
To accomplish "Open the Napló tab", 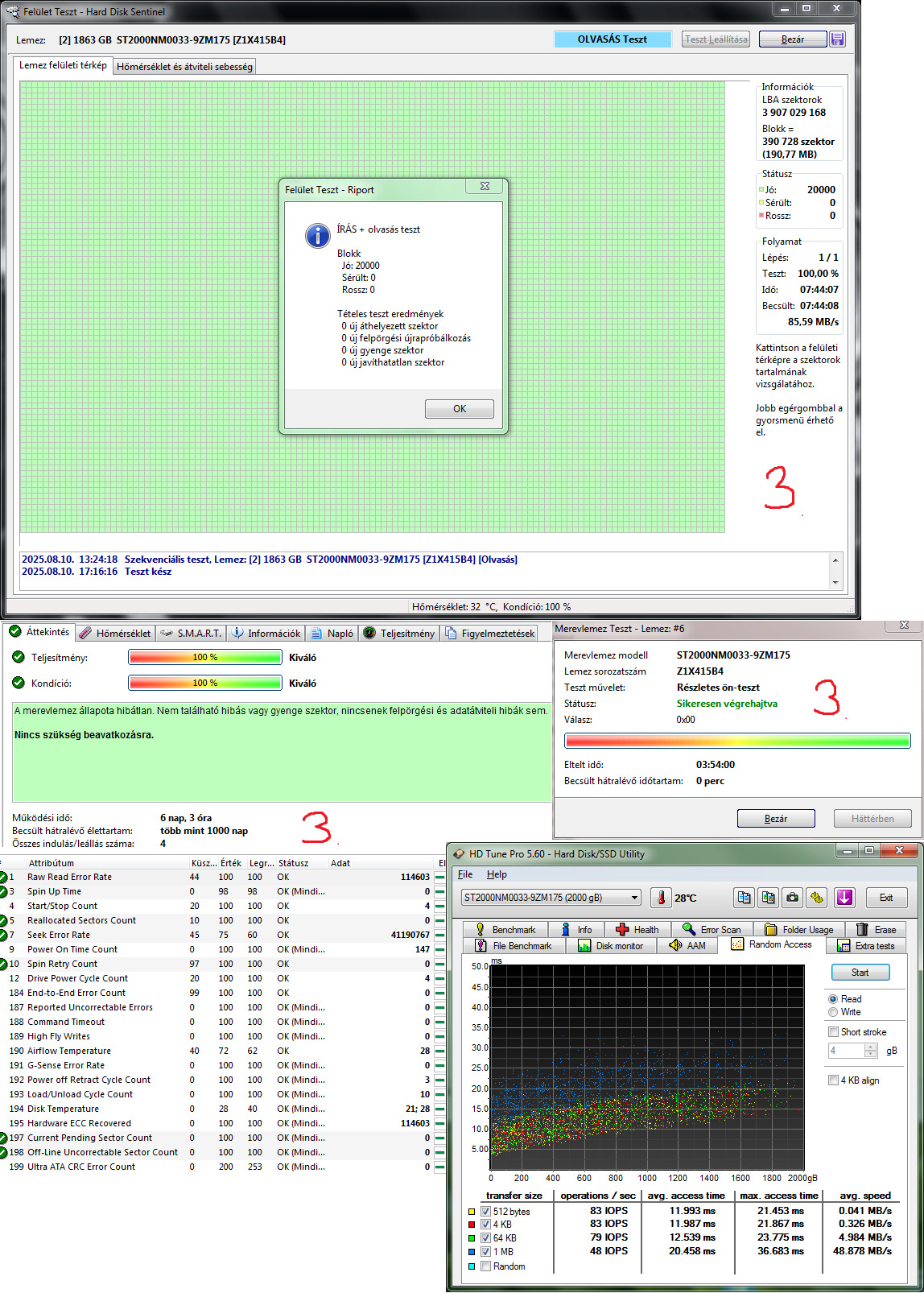I will (x=332, y=634).
